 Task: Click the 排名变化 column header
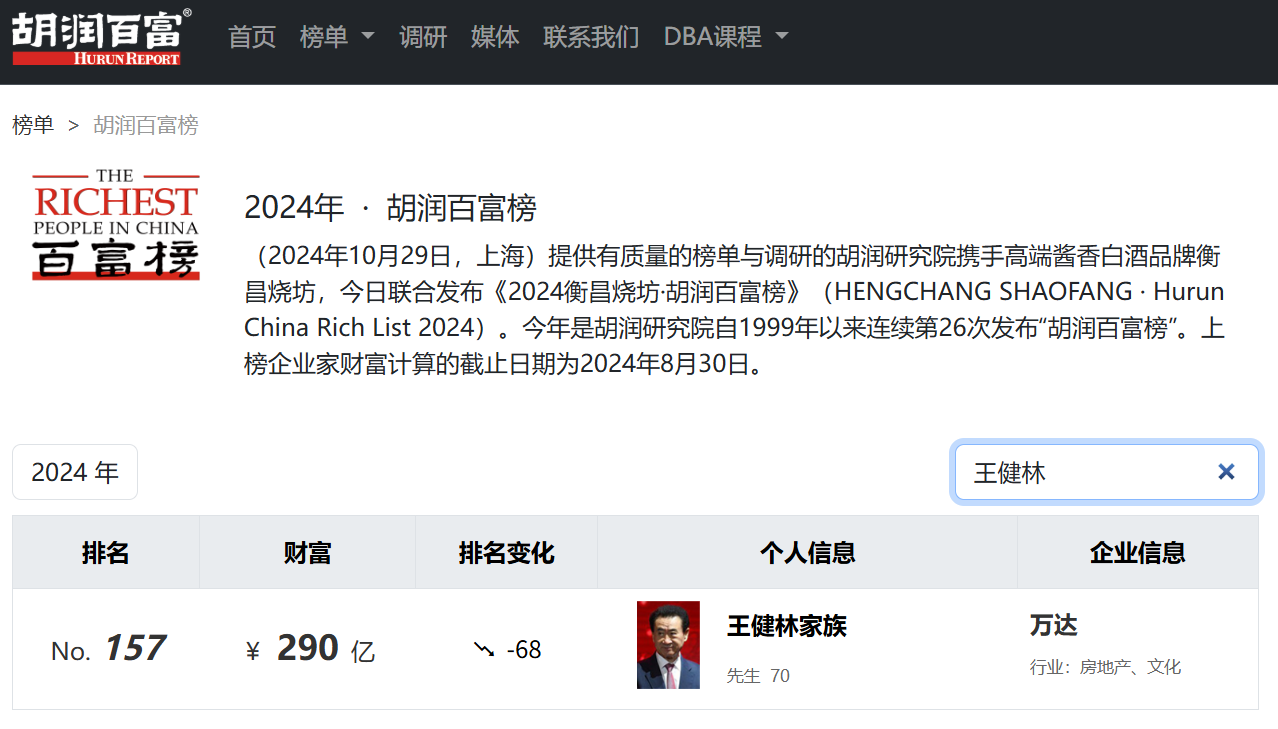point(506,552)
